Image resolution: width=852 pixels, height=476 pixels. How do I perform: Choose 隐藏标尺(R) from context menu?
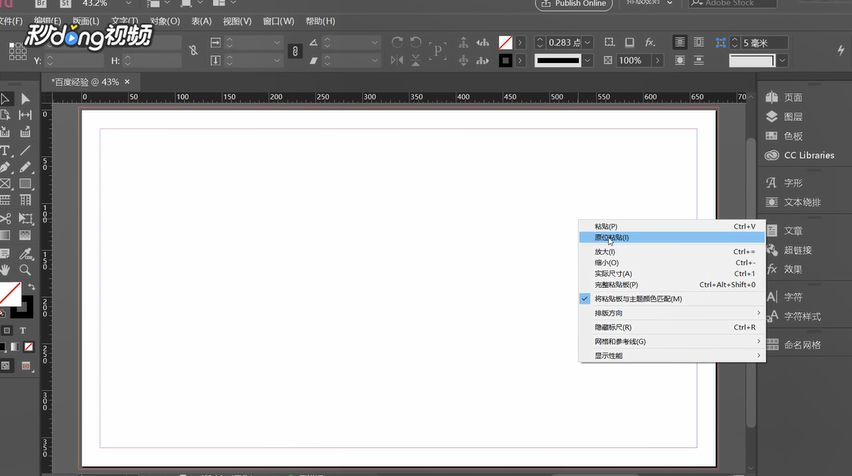[672, 327]
